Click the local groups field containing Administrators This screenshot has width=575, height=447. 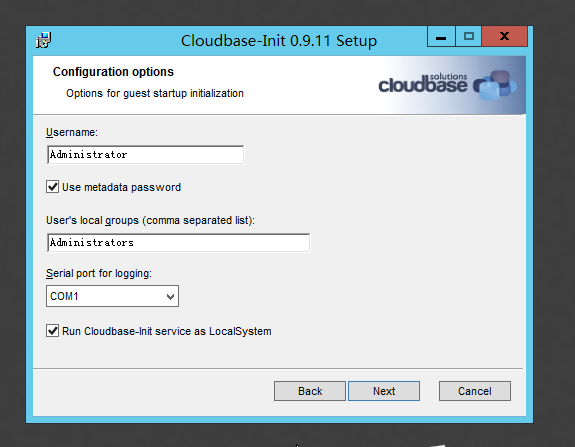[179, 242]
